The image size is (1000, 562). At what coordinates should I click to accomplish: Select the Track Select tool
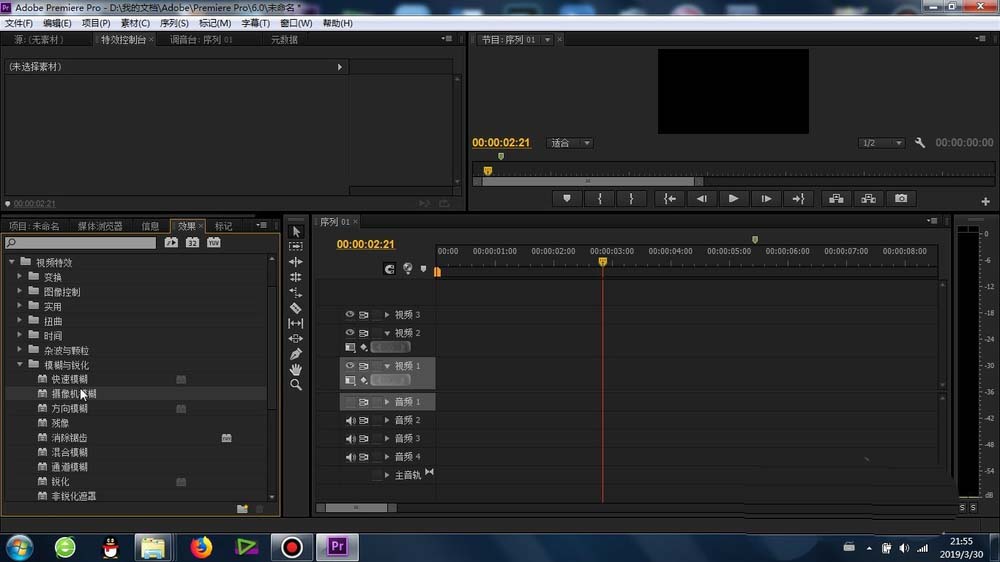coord(296,246)
